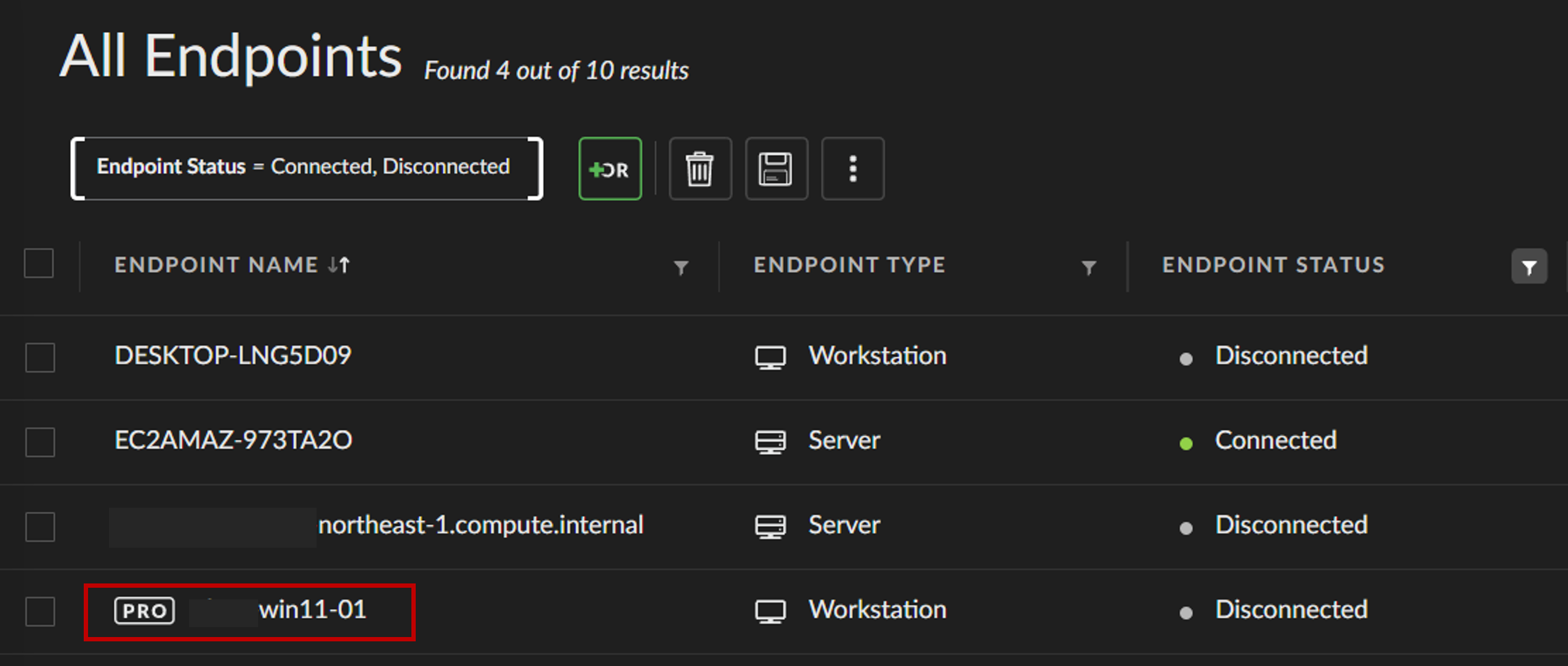Click the add OR filter condition button

[610, 169]
